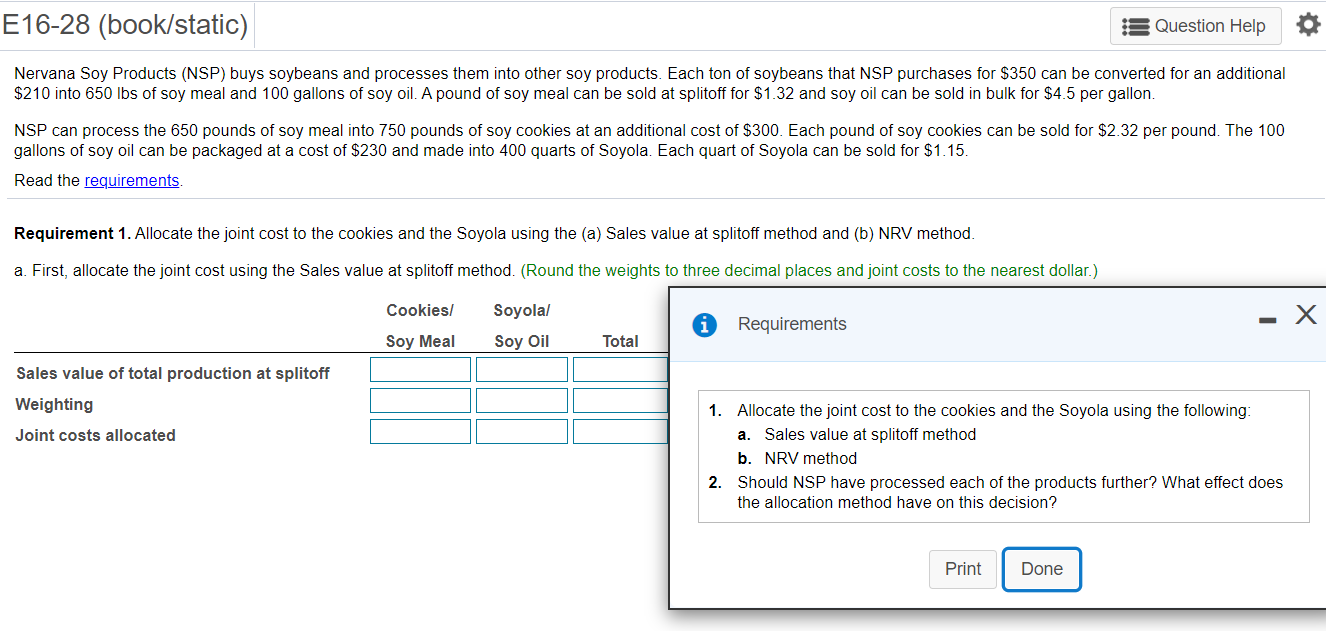This screenshot has width=1326, height=631.
Task: Click the Total joint costs allocated field
Action: [620, 431]
